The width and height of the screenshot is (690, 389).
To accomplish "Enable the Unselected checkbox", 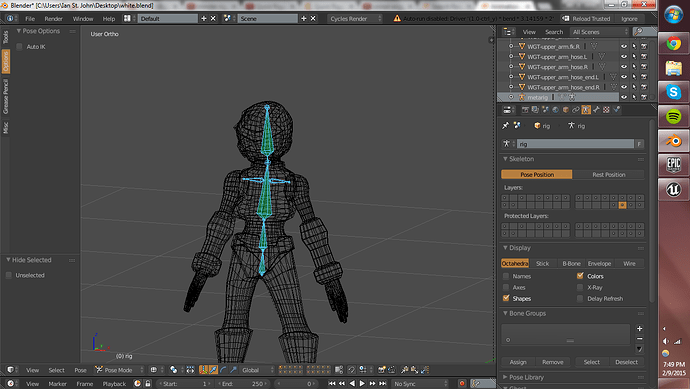I will tap(8, 275).
